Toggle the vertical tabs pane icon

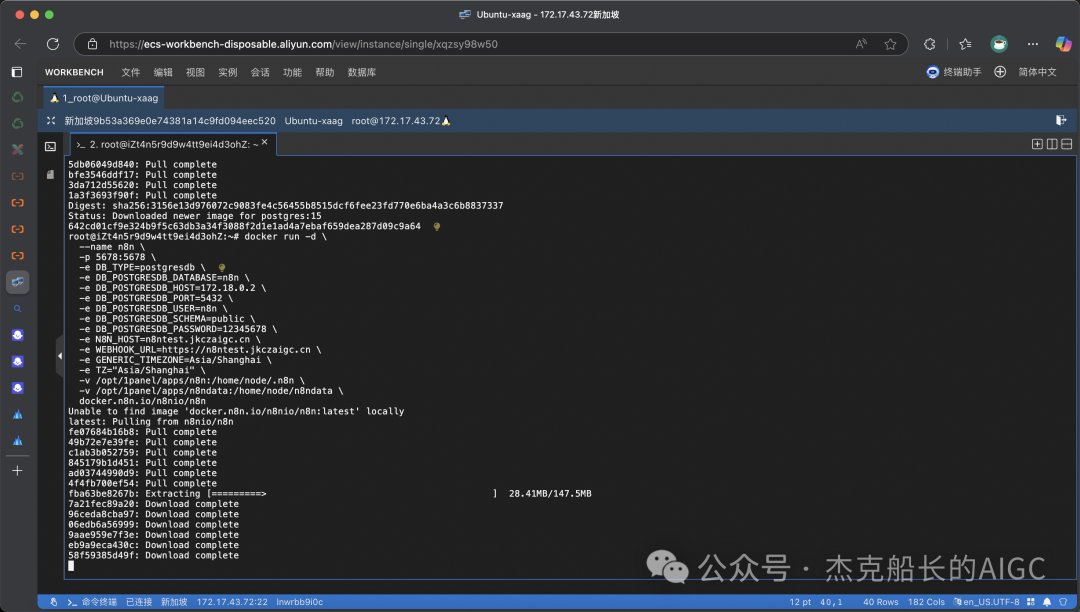(17, 72)
